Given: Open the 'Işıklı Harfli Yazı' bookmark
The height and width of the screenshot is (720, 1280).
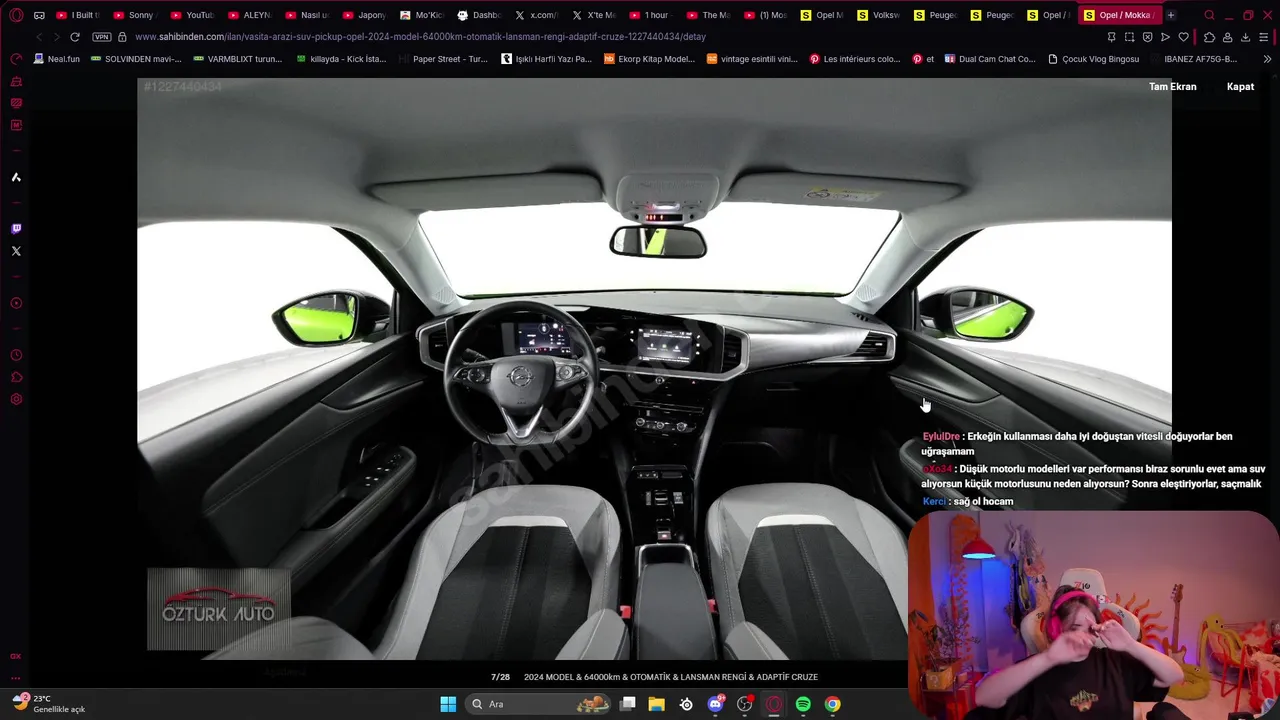Looking at the screenshot, I should coord(545,59).
